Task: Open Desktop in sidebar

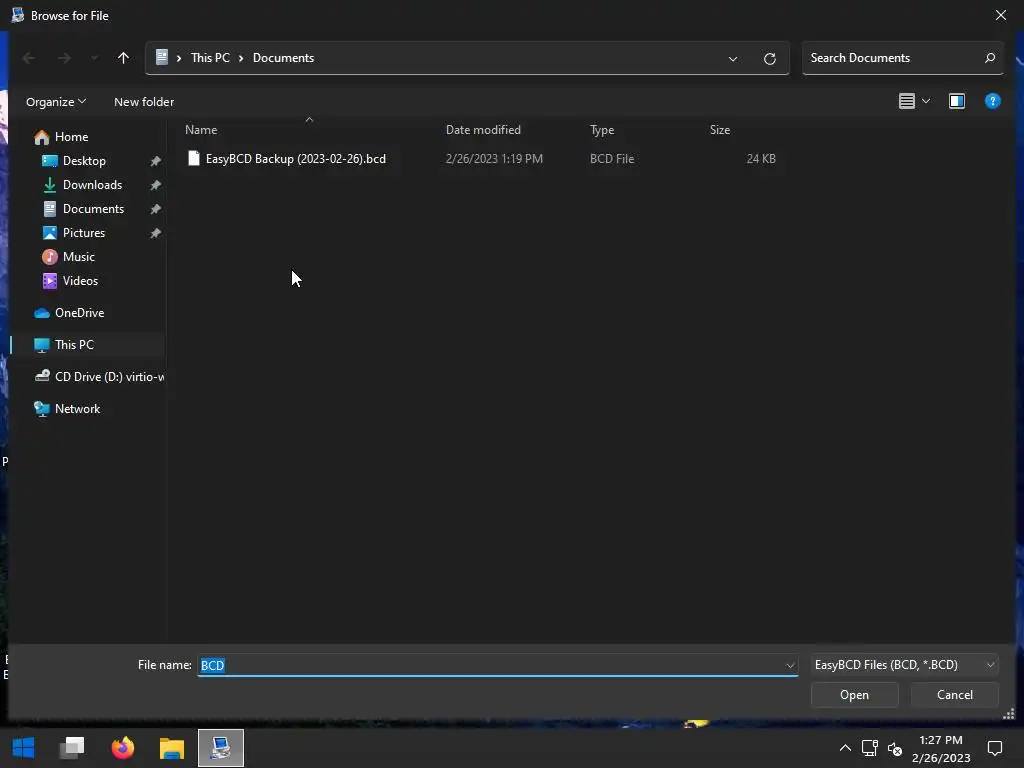Action: pos(84,161)
